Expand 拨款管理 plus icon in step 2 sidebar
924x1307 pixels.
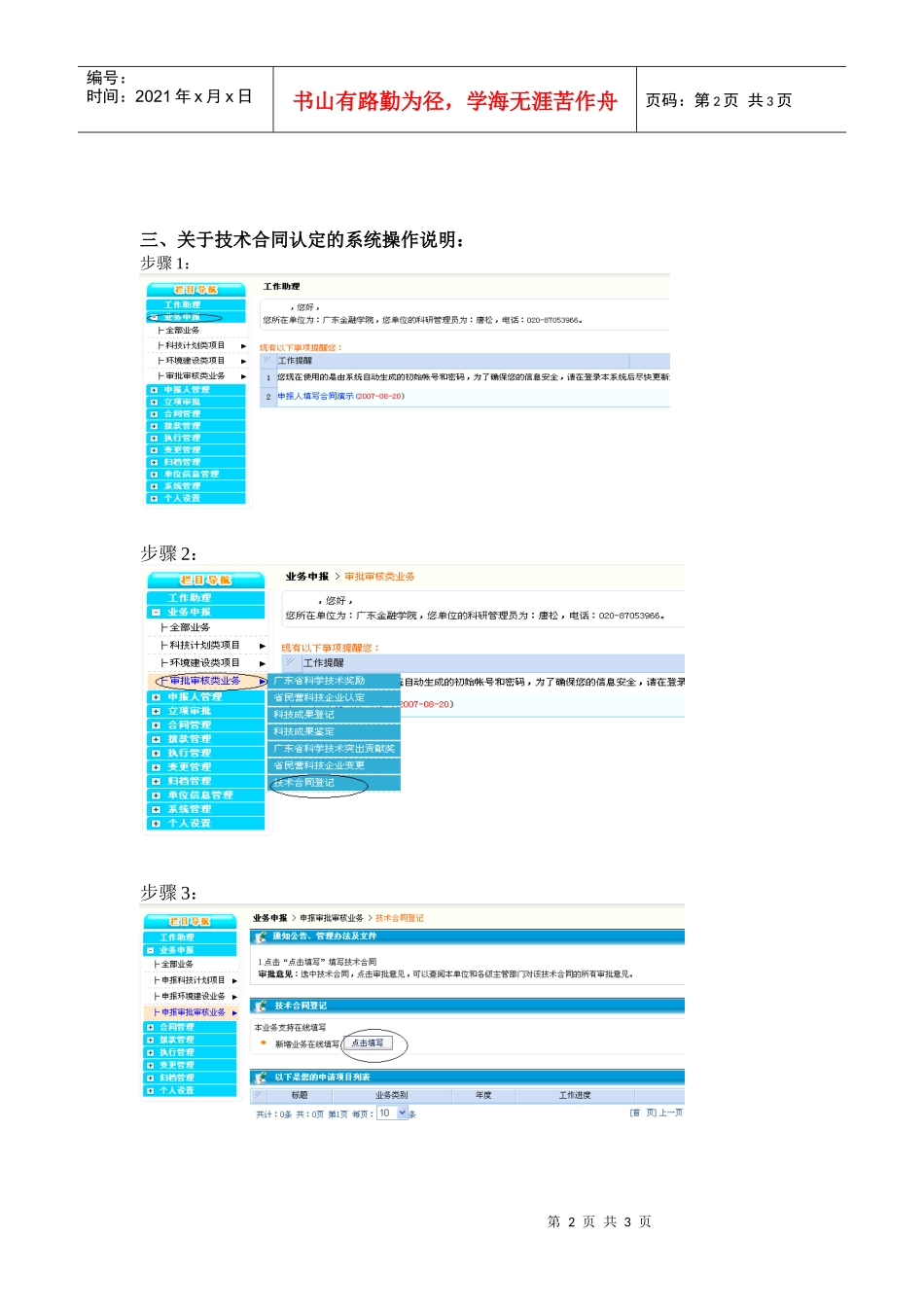click(x=156, y=739)
